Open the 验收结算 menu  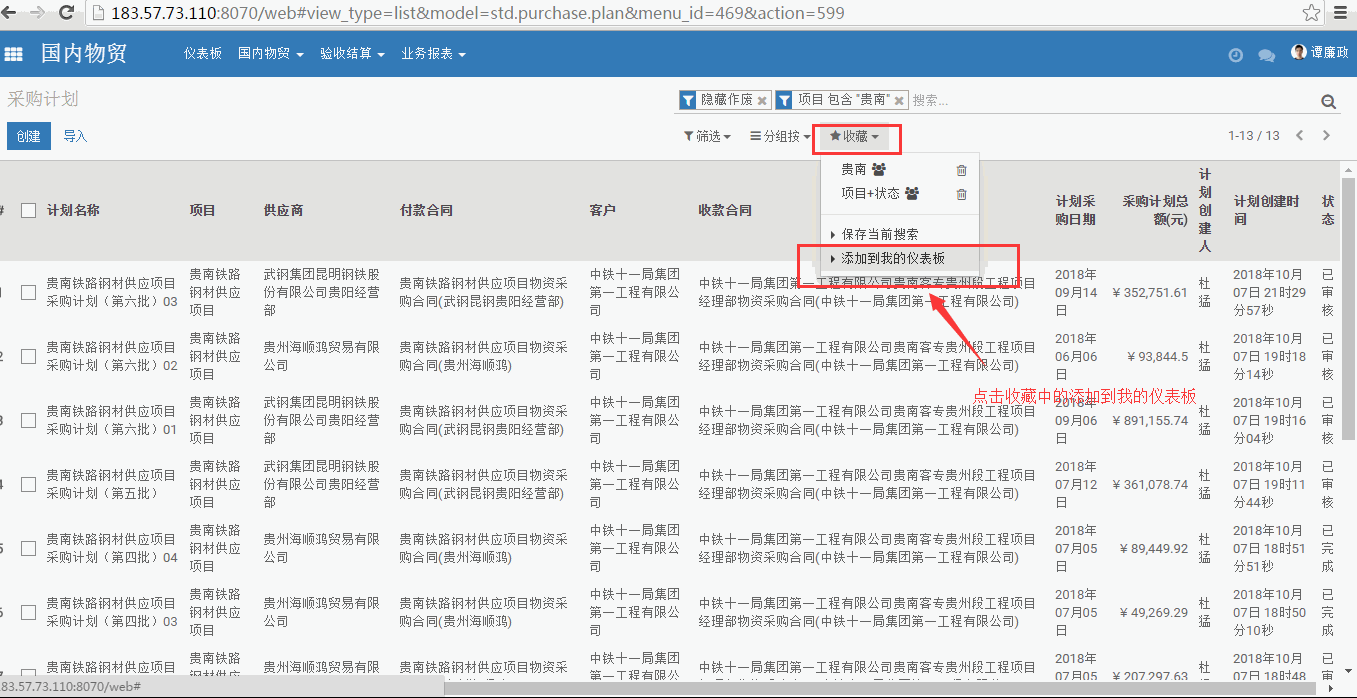tap(352, 54)
